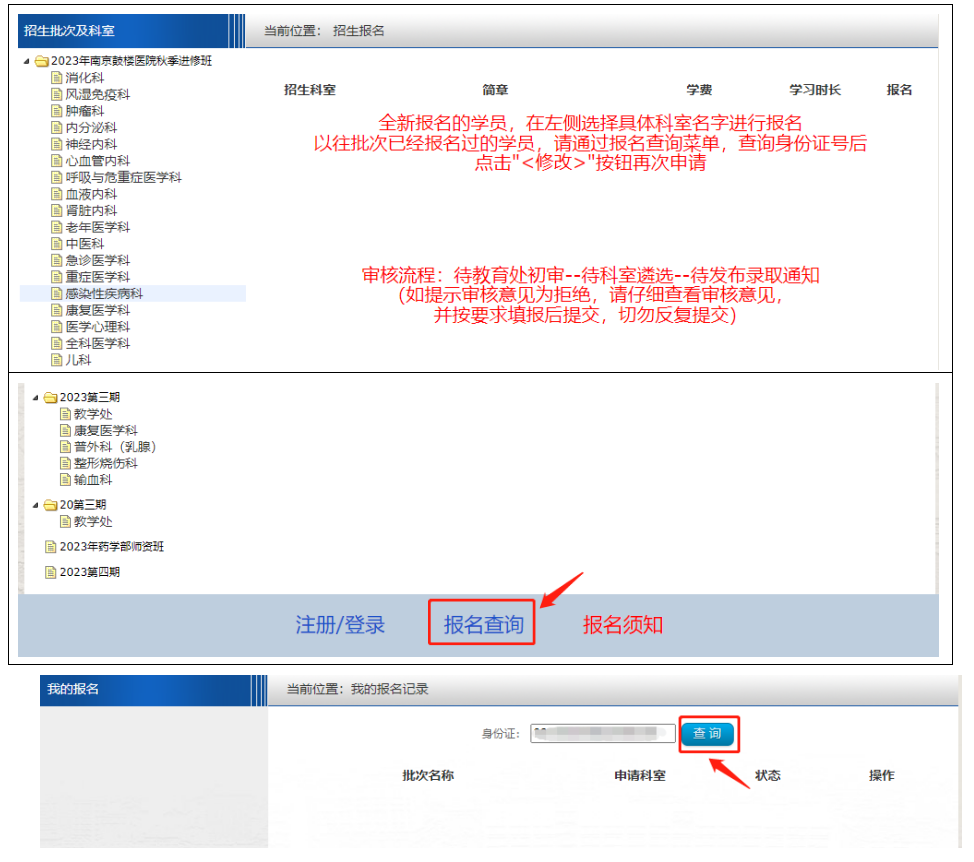Click the 我的报名 panel header
Image resolution: width=974 pixels, height=862 pixels.
[x=153, y=690]
